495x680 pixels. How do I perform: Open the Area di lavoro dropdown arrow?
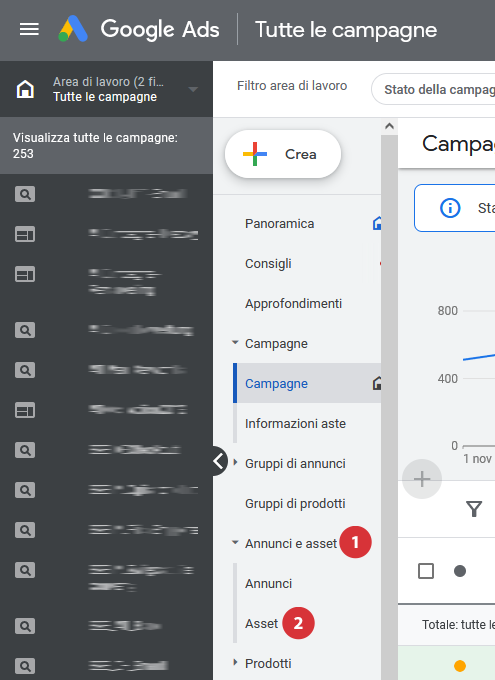193,89
